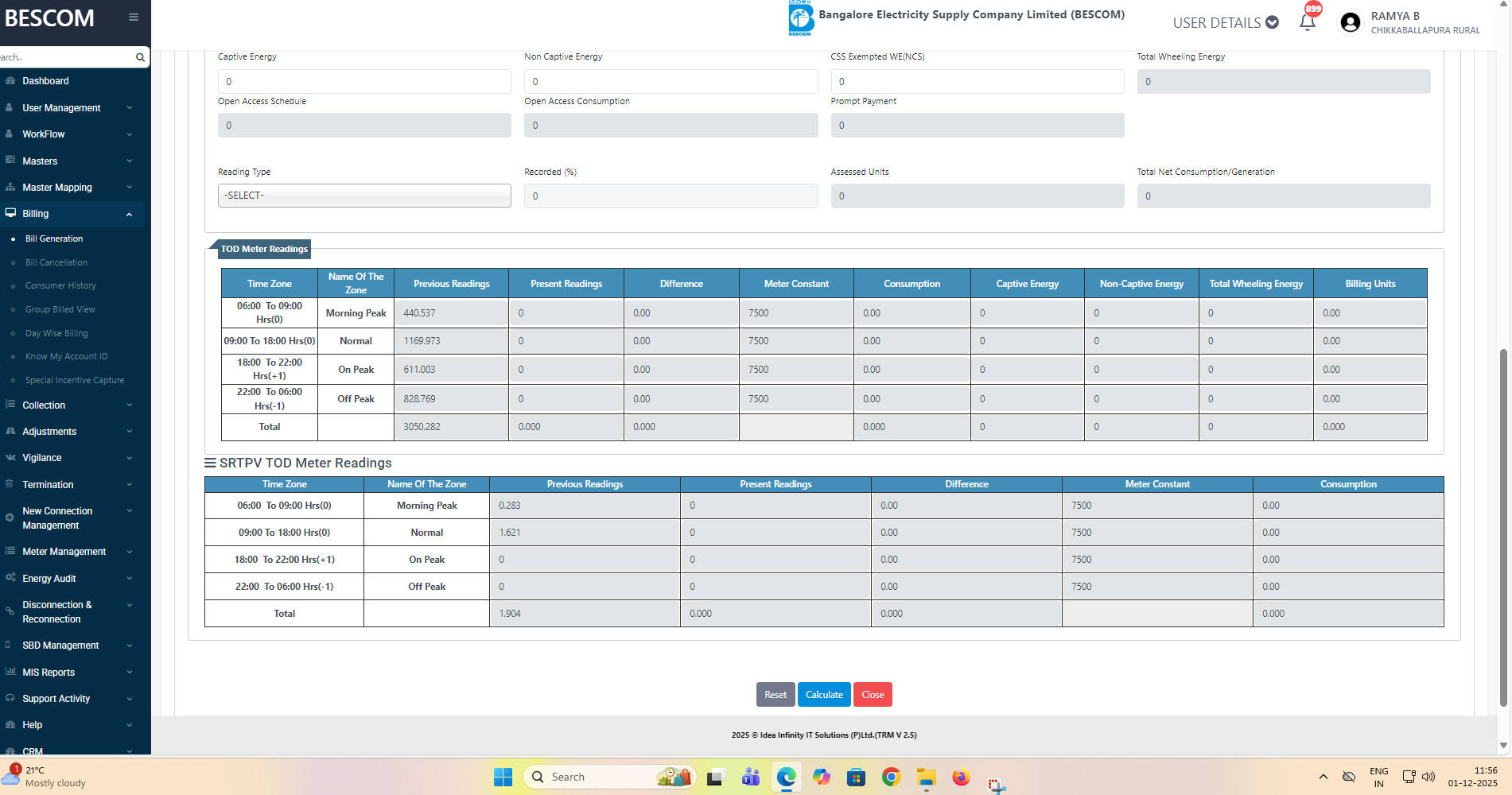The width and height of the screenshot is (1512, 795).
Task: Open the Reading Type select dropdown
Action: [364, 196]
